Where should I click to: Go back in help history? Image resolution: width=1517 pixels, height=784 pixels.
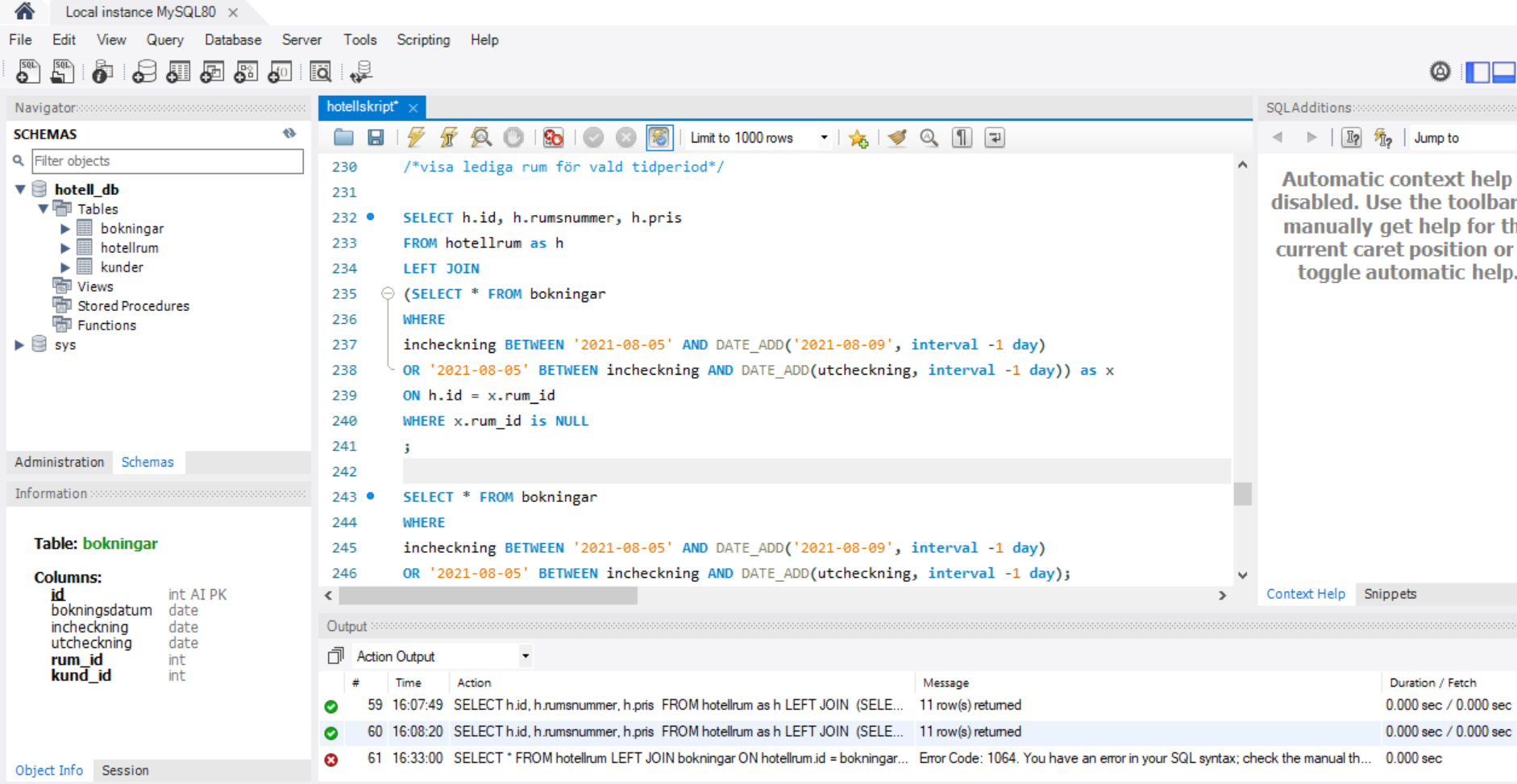click(x=1278, y=138)
